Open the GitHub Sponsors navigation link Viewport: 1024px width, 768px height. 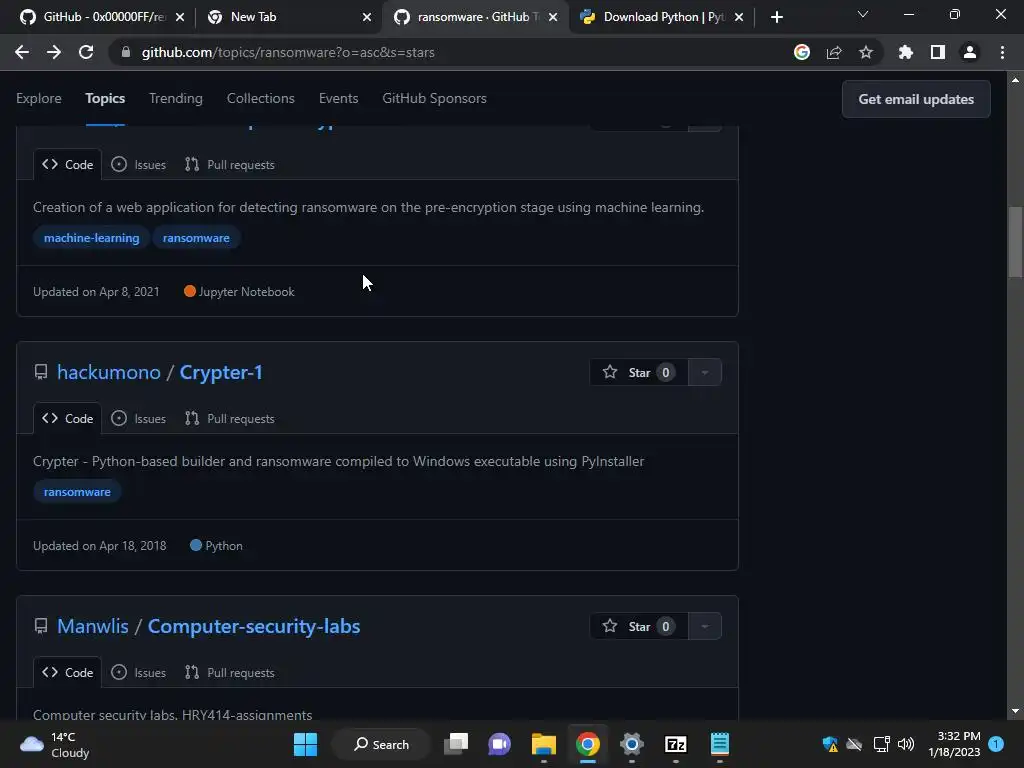[x=434, y=98]
